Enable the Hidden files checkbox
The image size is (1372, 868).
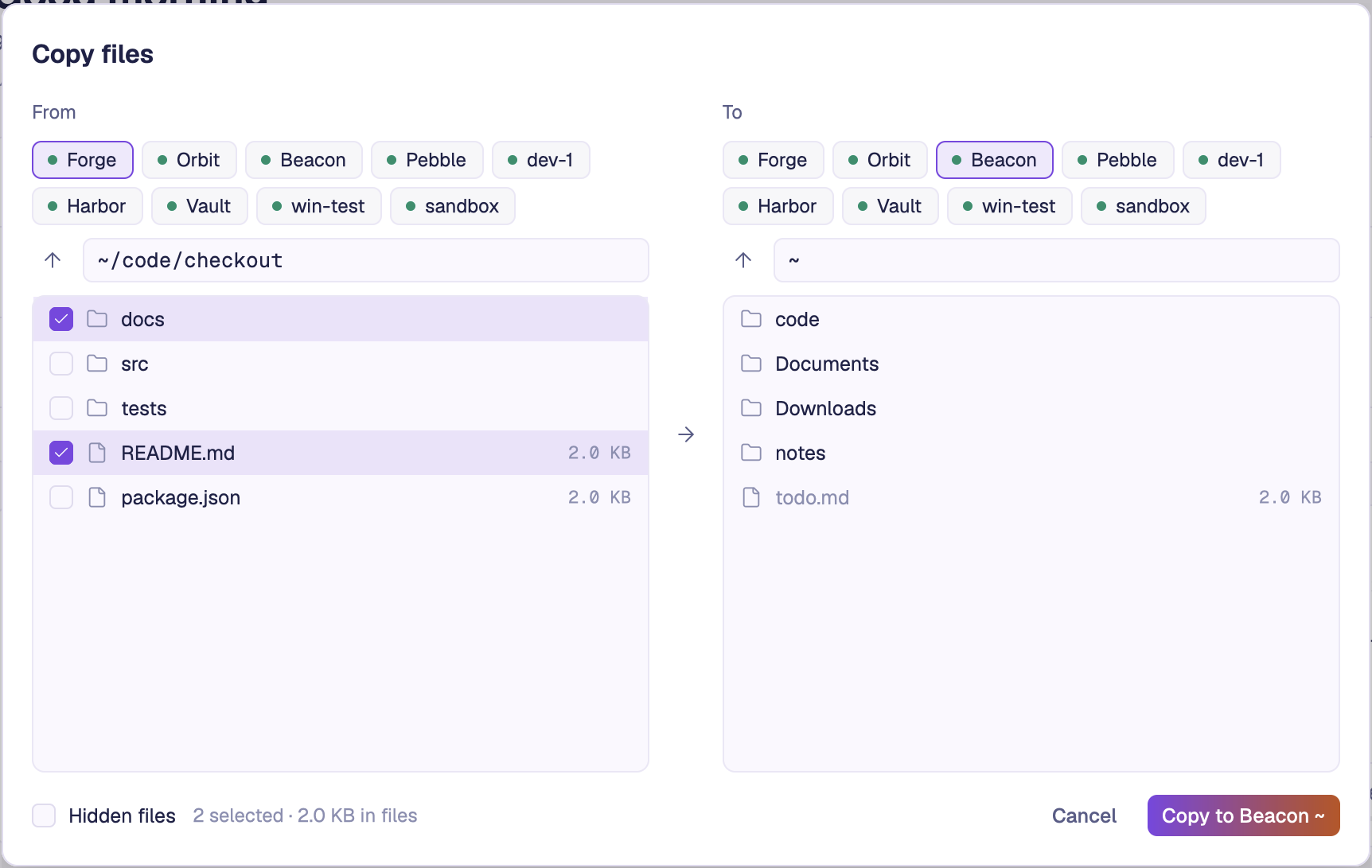pyautogui.click(x=44, y=815)
